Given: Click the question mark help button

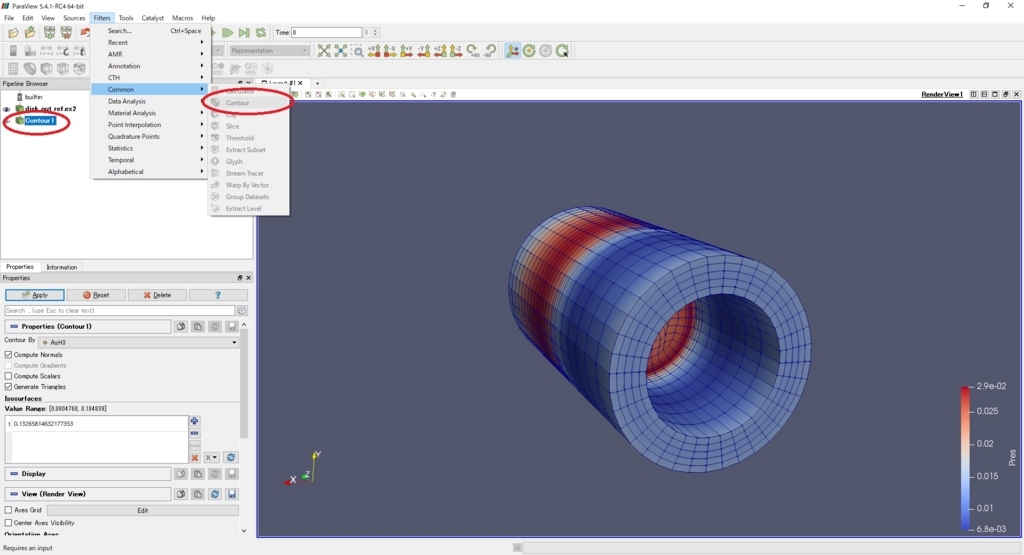Looking at the screenshot, I should [x=218, y=295].
